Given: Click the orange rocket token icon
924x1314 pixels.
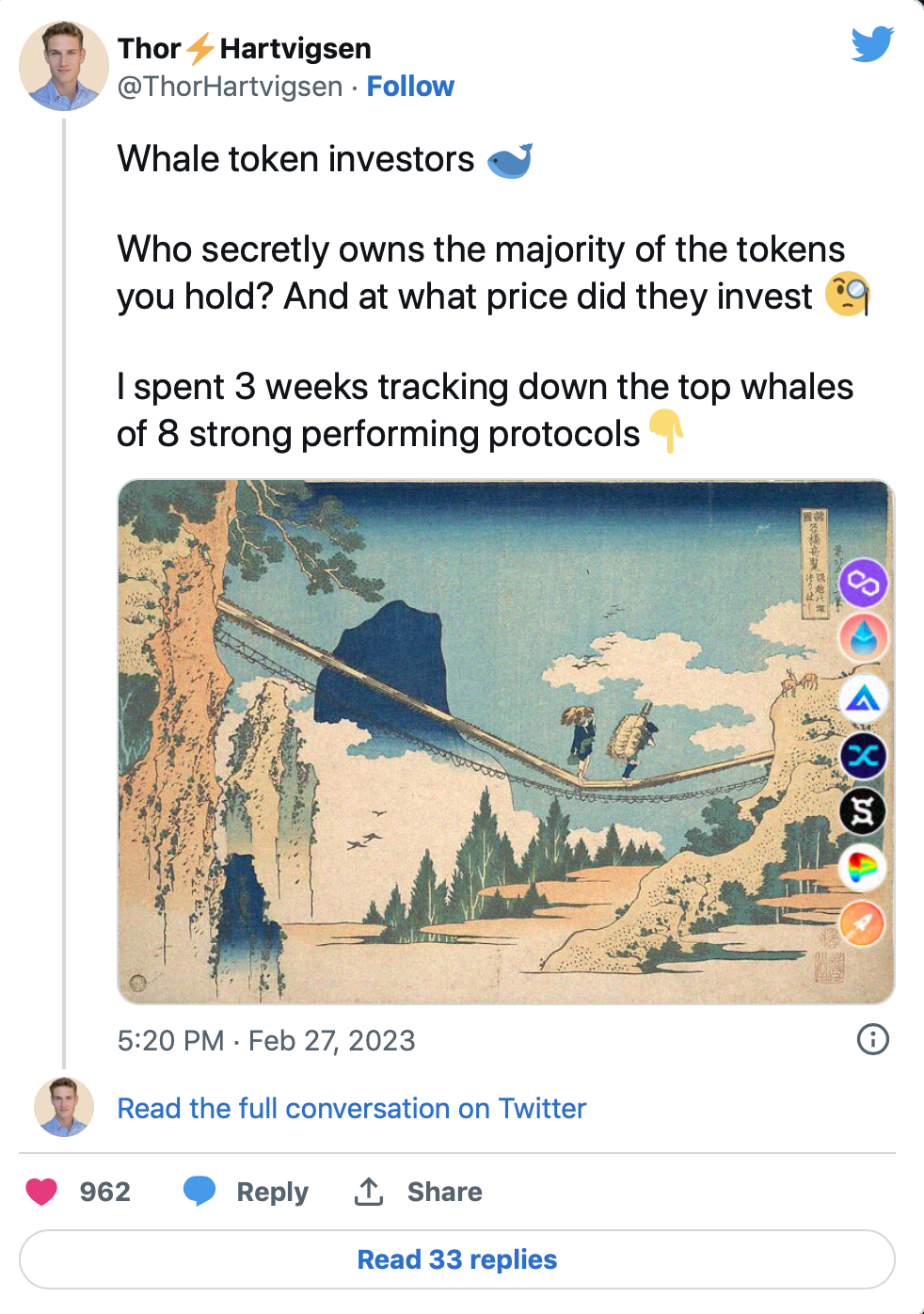Looking at the screenshot, I should pos(863,923).
